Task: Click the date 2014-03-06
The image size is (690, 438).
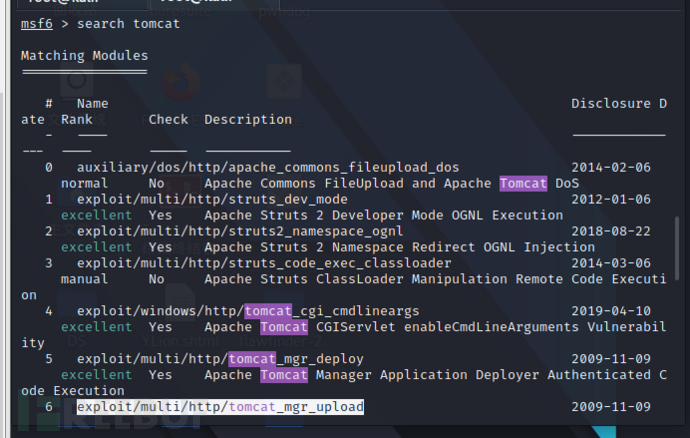Action: point(611,263)
